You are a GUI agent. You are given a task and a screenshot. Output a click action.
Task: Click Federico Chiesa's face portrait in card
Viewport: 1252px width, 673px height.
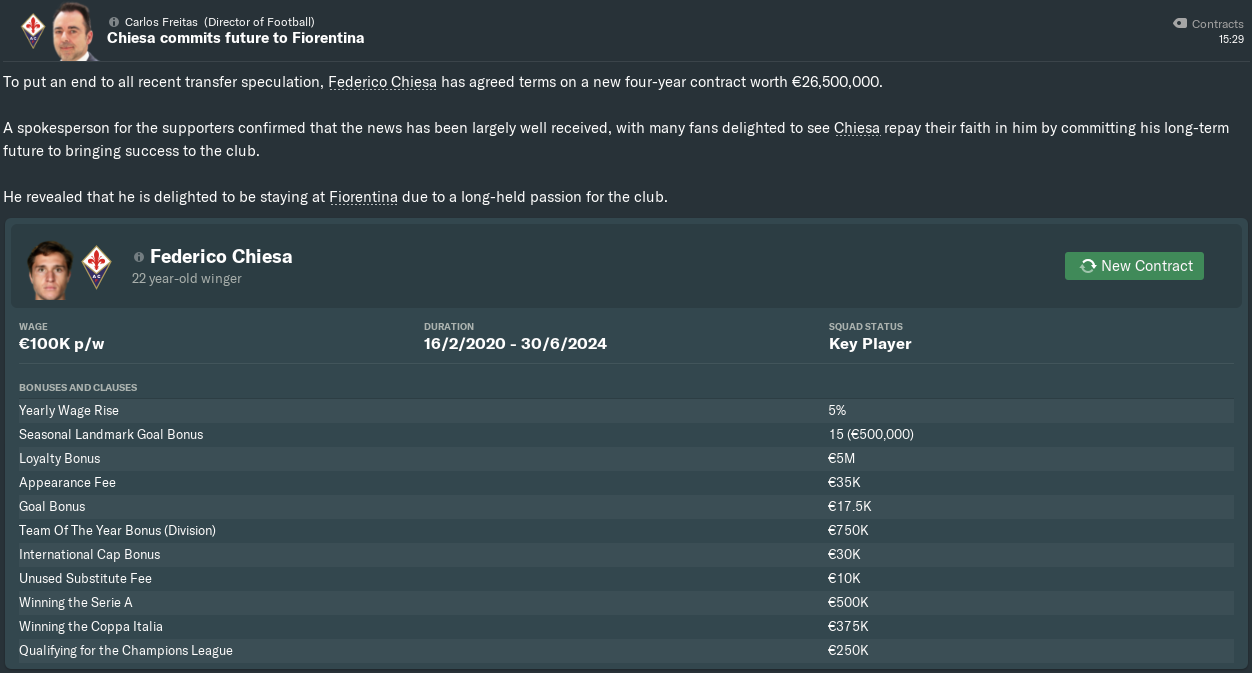[50, 270]
